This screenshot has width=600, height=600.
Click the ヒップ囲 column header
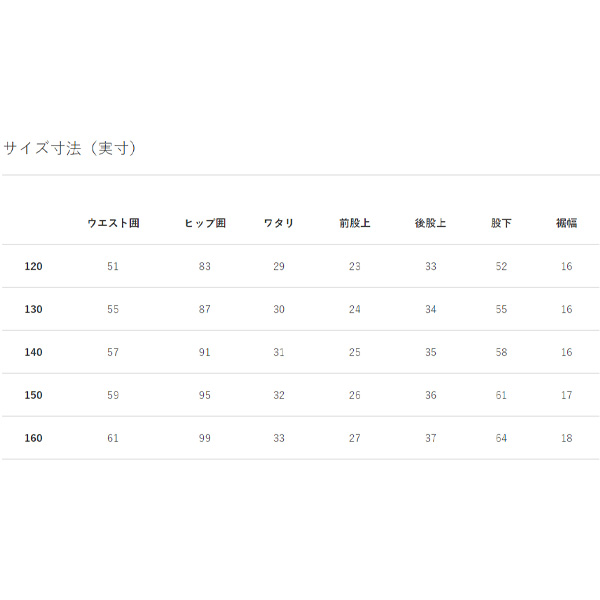(x=205, y=223)
